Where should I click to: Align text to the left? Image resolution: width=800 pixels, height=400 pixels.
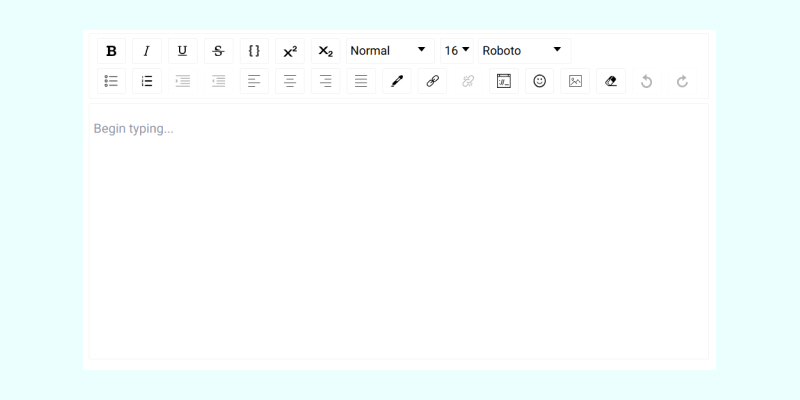pyautogui.click(x=254, y=81)
